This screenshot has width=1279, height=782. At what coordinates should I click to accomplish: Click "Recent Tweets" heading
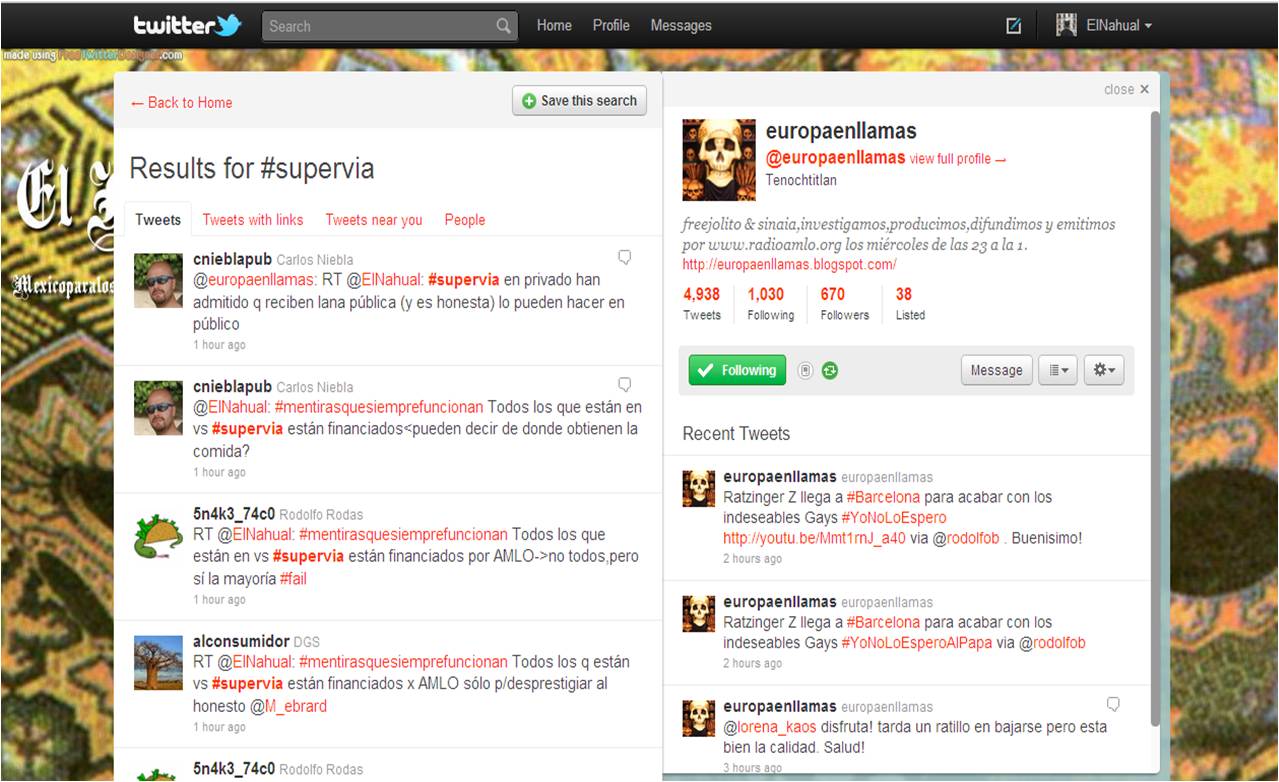coord(736,434)
